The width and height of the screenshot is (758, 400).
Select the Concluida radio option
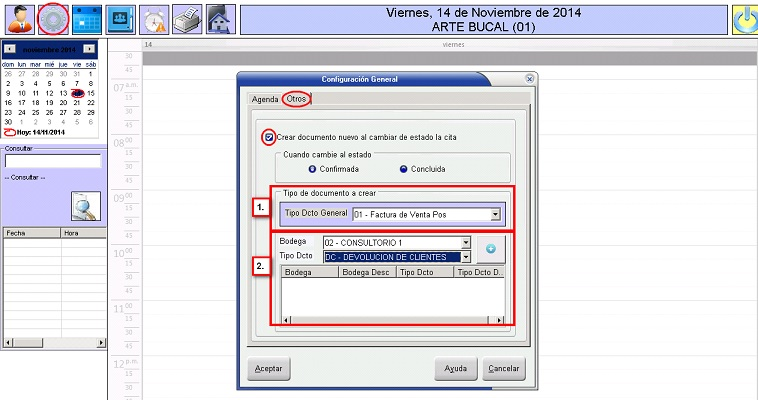[404, 169]
